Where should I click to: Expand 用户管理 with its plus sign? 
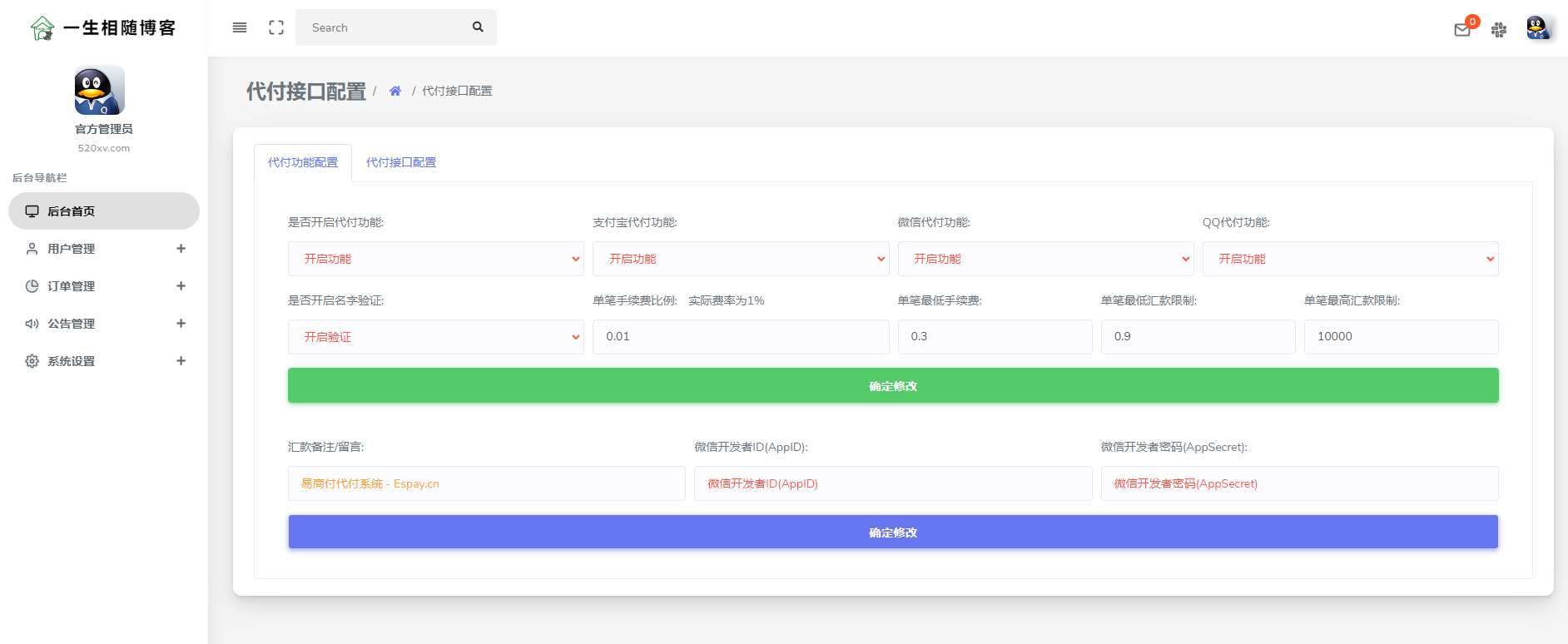point(181,249)
